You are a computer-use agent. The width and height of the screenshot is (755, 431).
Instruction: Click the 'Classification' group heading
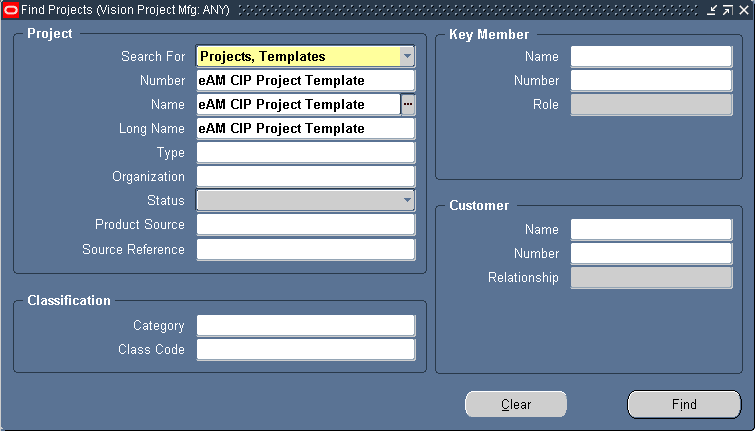click(x=69, y=300)
